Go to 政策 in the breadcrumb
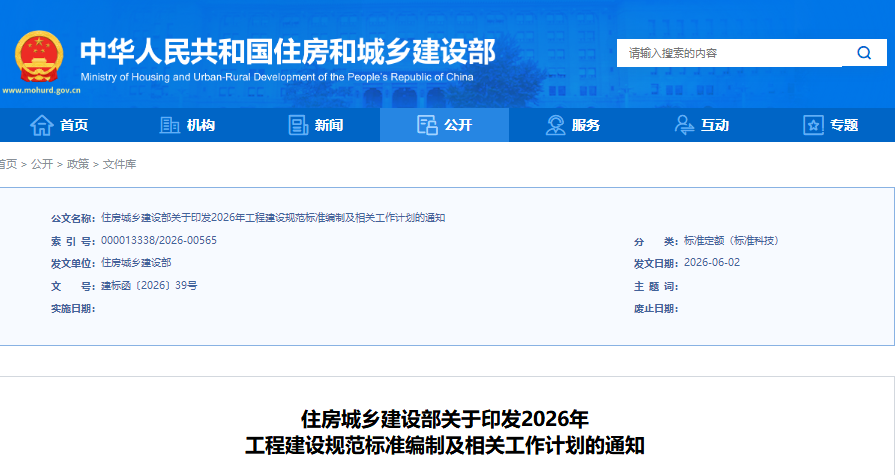895x475 pixels. 78,164
